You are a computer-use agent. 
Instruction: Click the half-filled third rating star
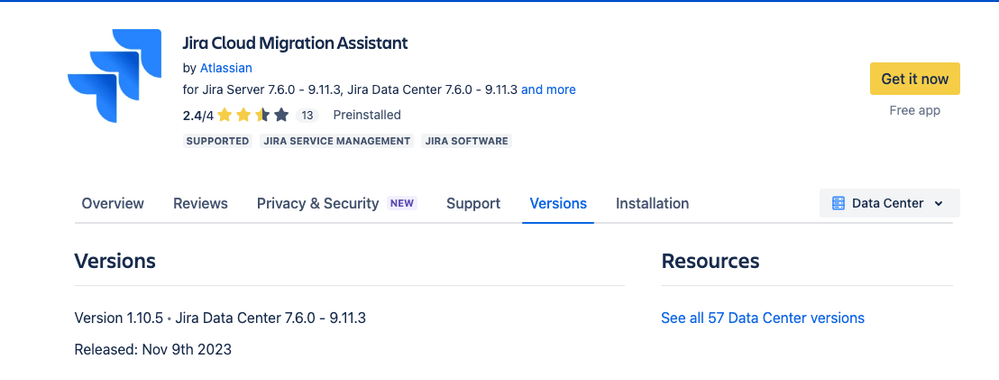(x=262, y=115)
